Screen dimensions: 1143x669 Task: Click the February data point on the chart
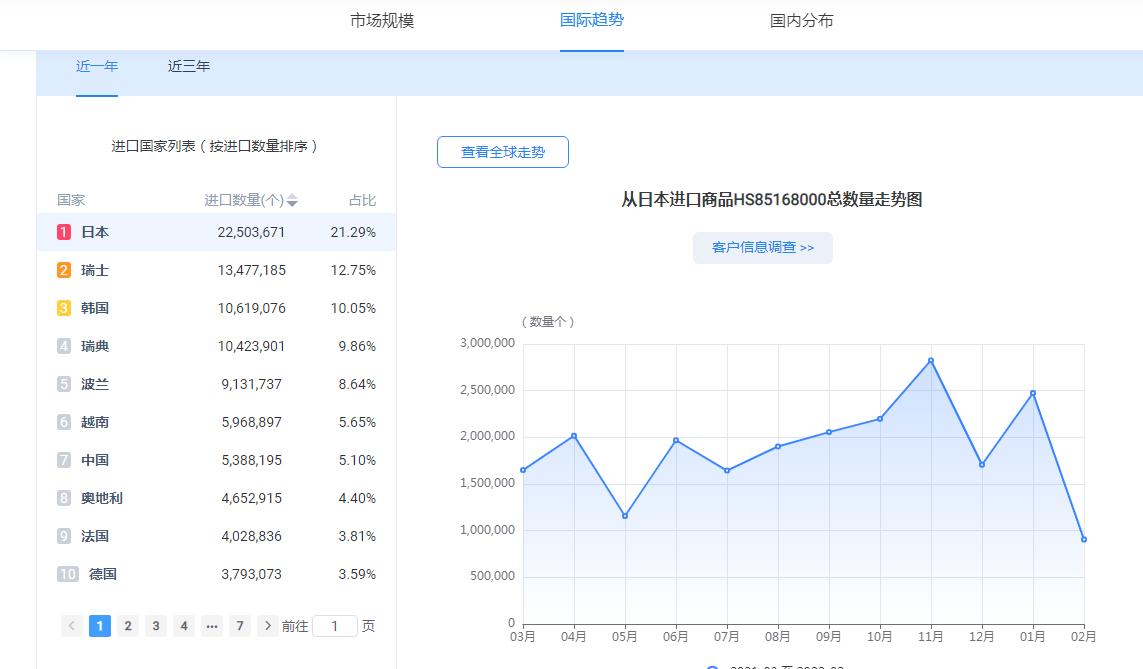click(1083, 538)
